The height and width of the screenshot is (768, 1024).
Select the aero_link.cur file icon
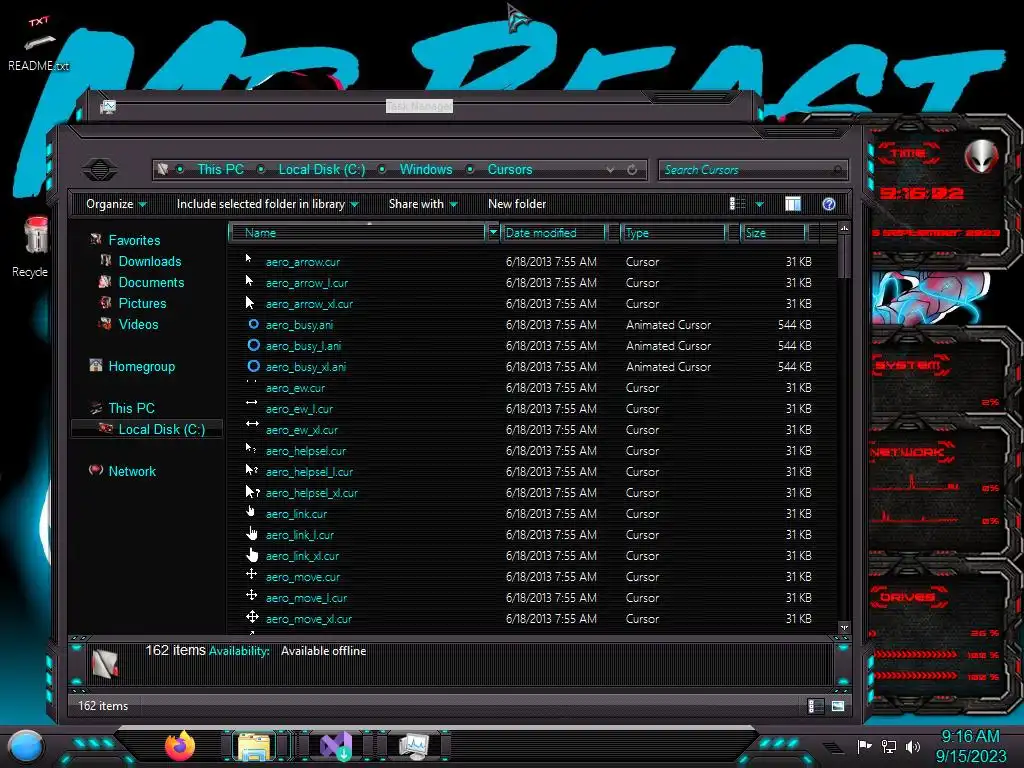(250, 511)
